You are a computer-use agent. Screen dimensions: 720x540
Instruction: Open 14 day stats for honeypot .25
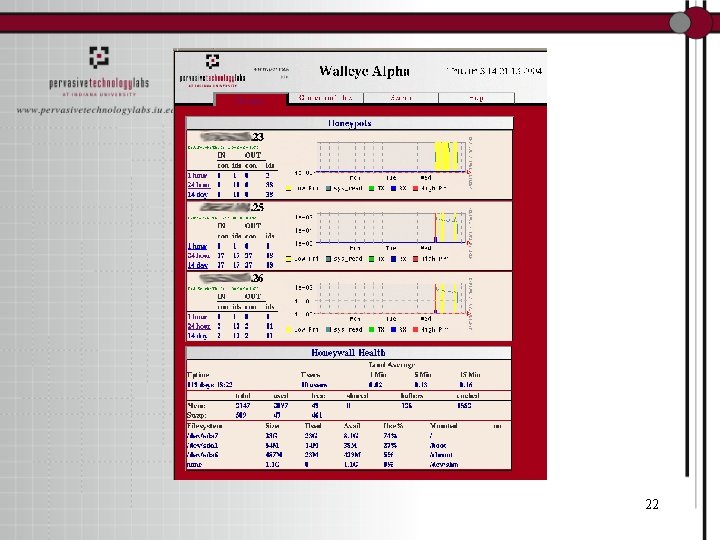point(197,265)
